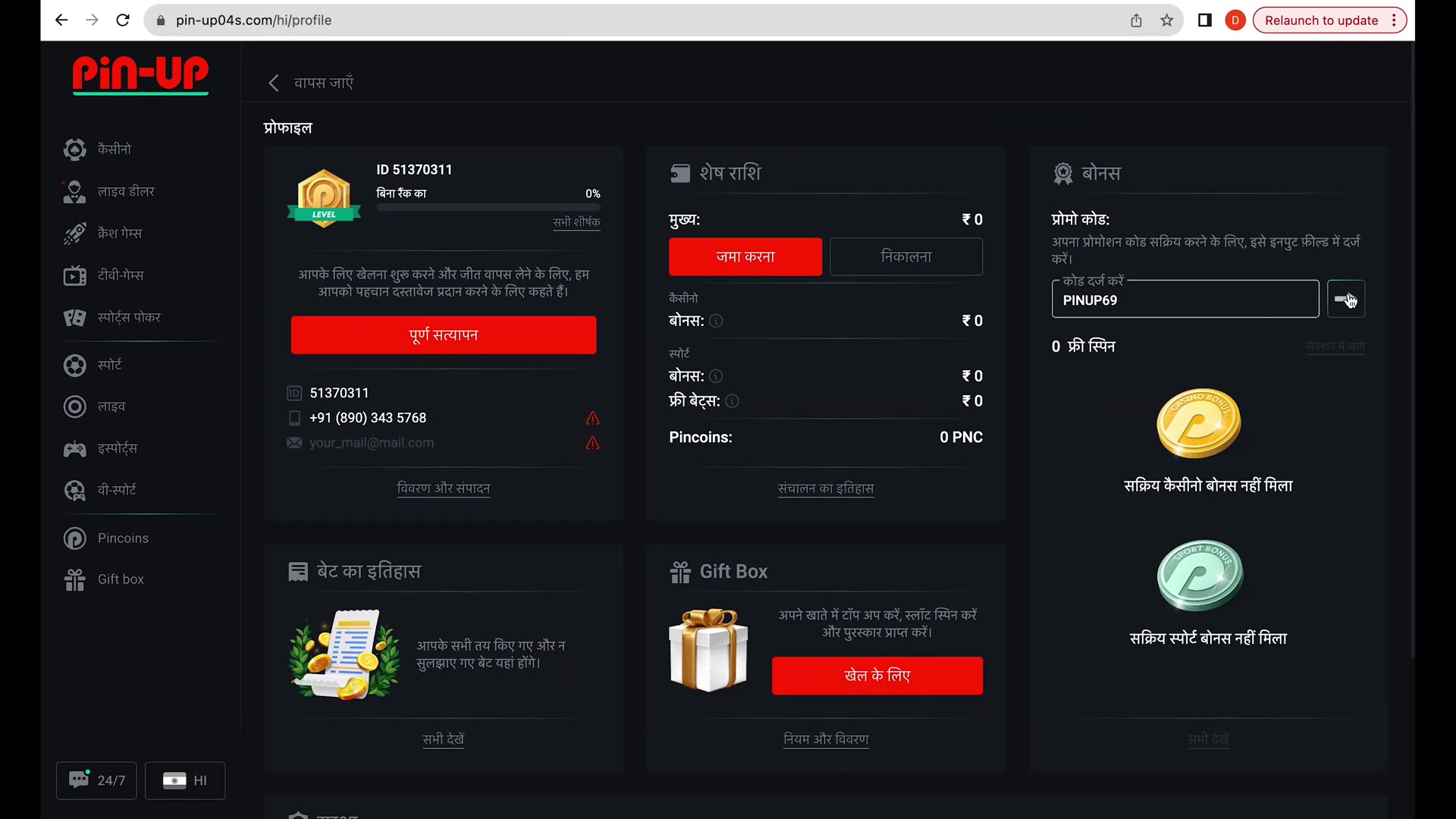Open crash games rocket icon
The image size is (1456, 819).
pos(74,234)
